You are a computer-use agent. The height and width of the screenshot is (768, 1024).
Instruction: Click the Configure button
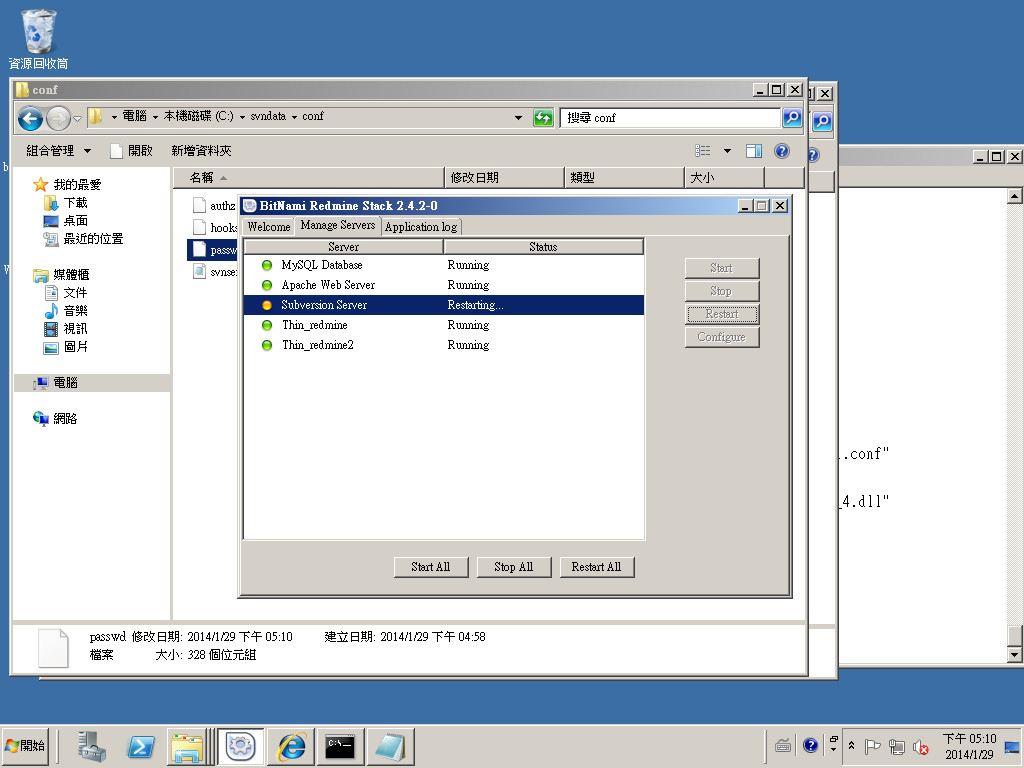coord(722,337)
